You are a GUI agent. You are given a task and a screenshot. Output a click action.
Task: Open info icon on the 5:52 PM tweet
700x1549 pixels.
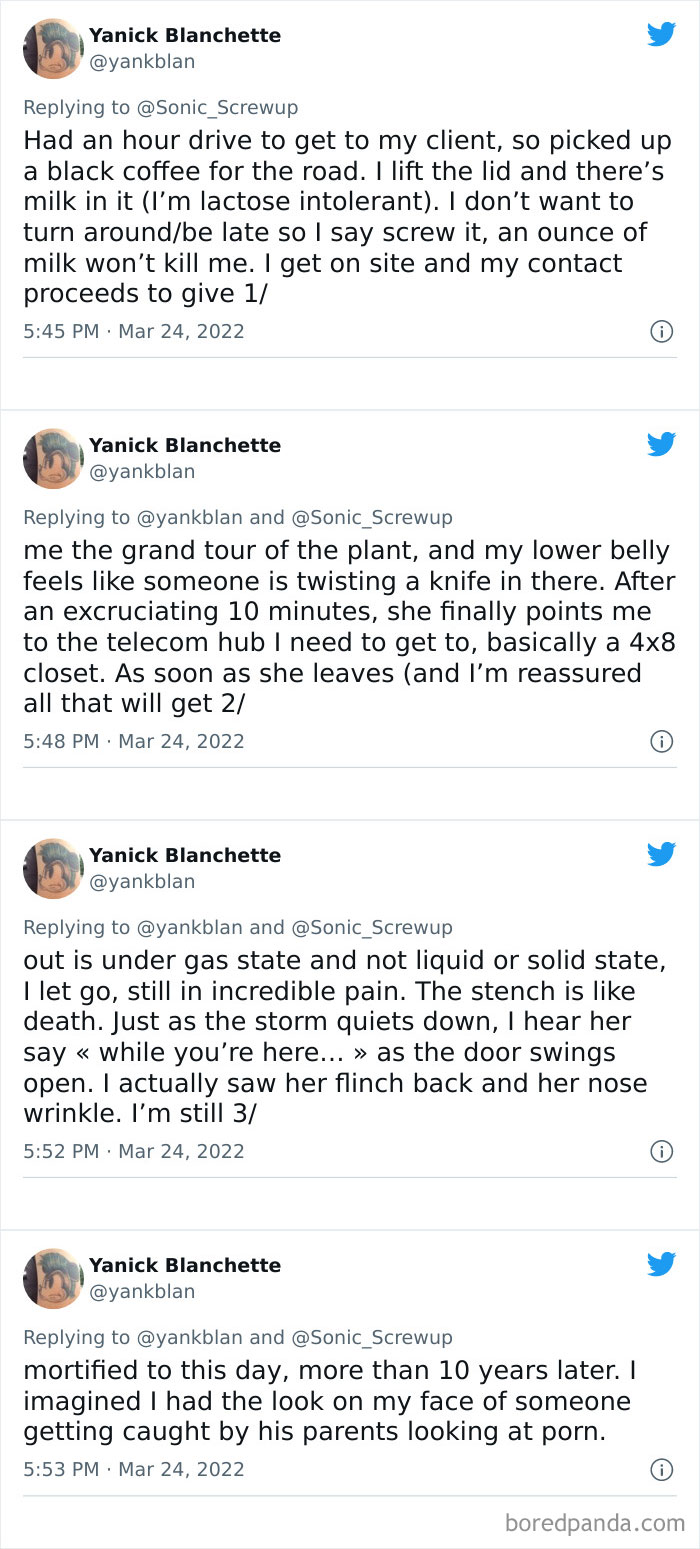661,1151
